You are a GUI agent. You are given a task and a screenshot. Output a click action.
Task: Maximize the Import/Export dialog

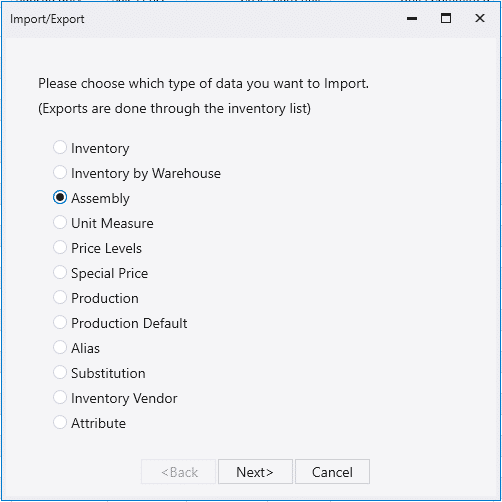pyautogui.click(x=446, y=18)
